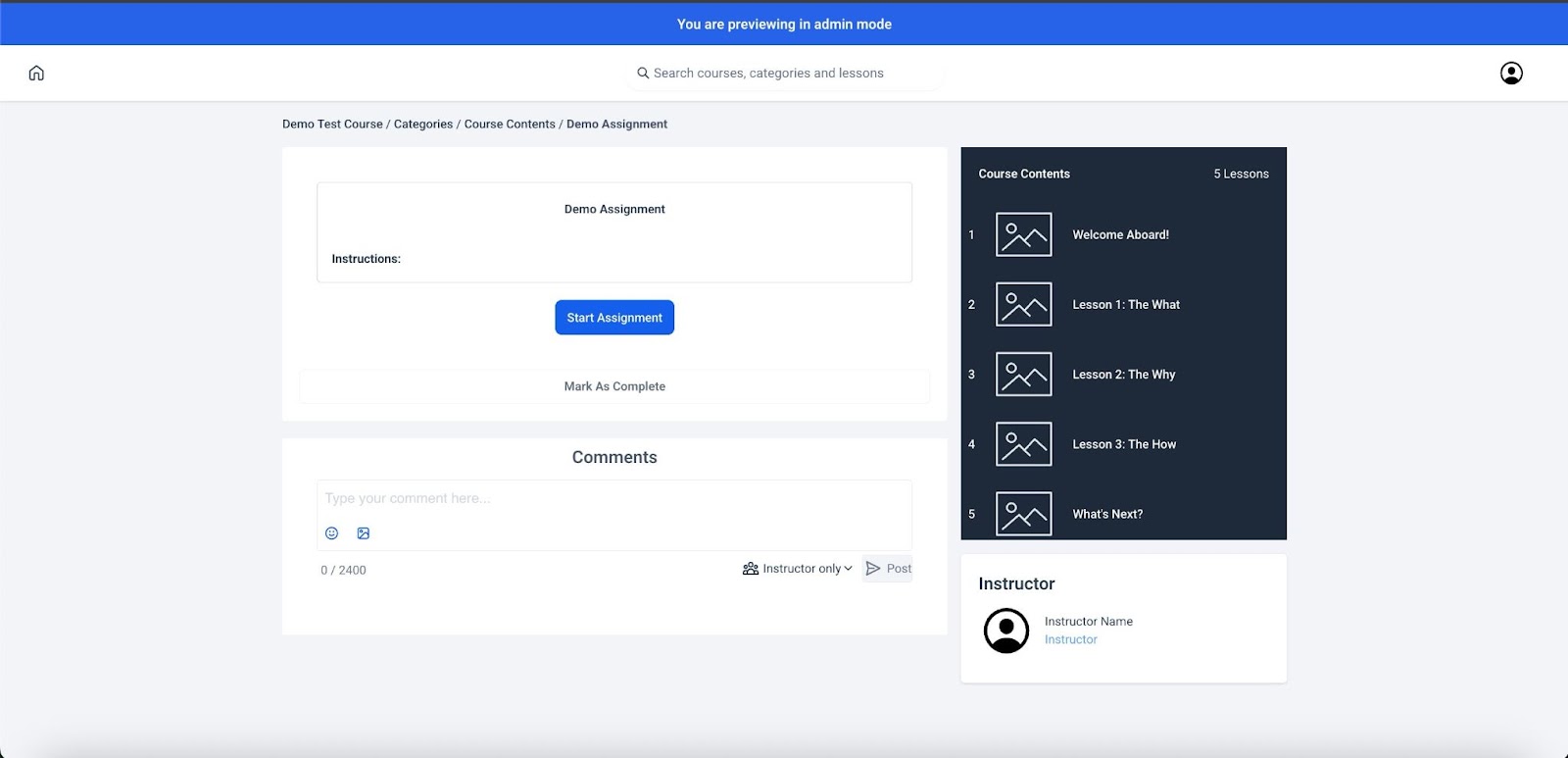Click the home icon in header
Image resolution: width=1568 pixels, height=758 pixels.
click(36, 73)
